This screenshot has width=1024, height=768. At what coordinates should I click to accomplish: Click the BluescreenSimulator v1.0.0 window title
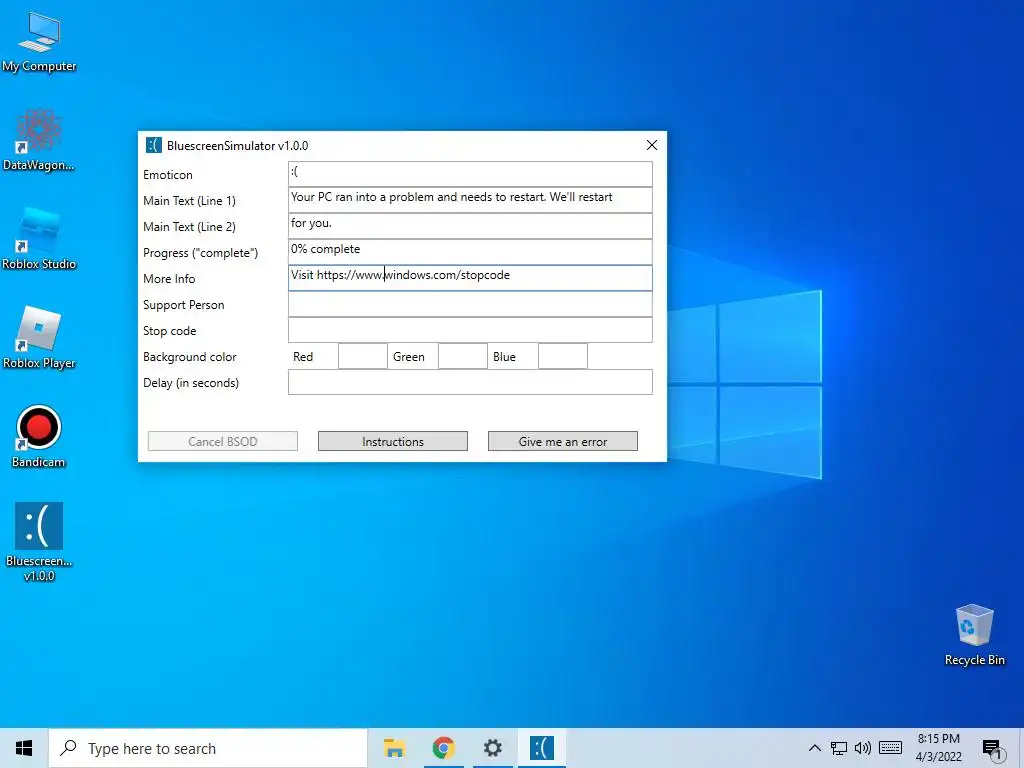pyautogui.click(x=238, y=146)
